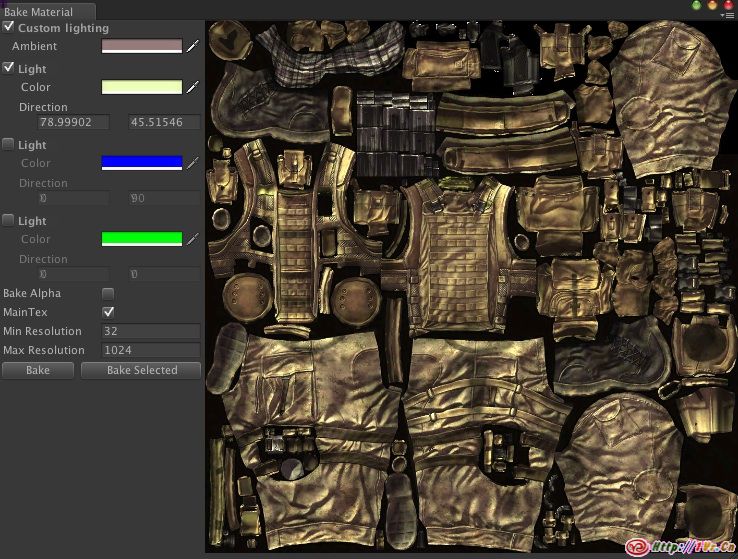
Task: Uncheck the first Light checkbox
Action: [x=9, y=68]
